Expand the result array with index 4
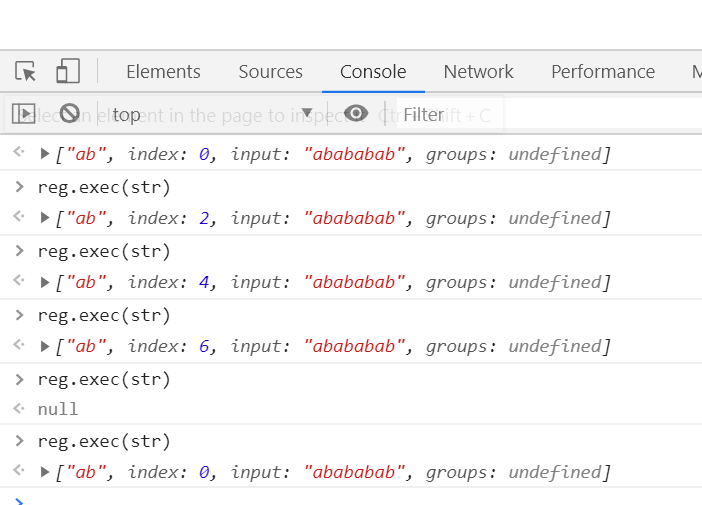The height and width of the screenshot is (505, 702). tap(44, 282)
